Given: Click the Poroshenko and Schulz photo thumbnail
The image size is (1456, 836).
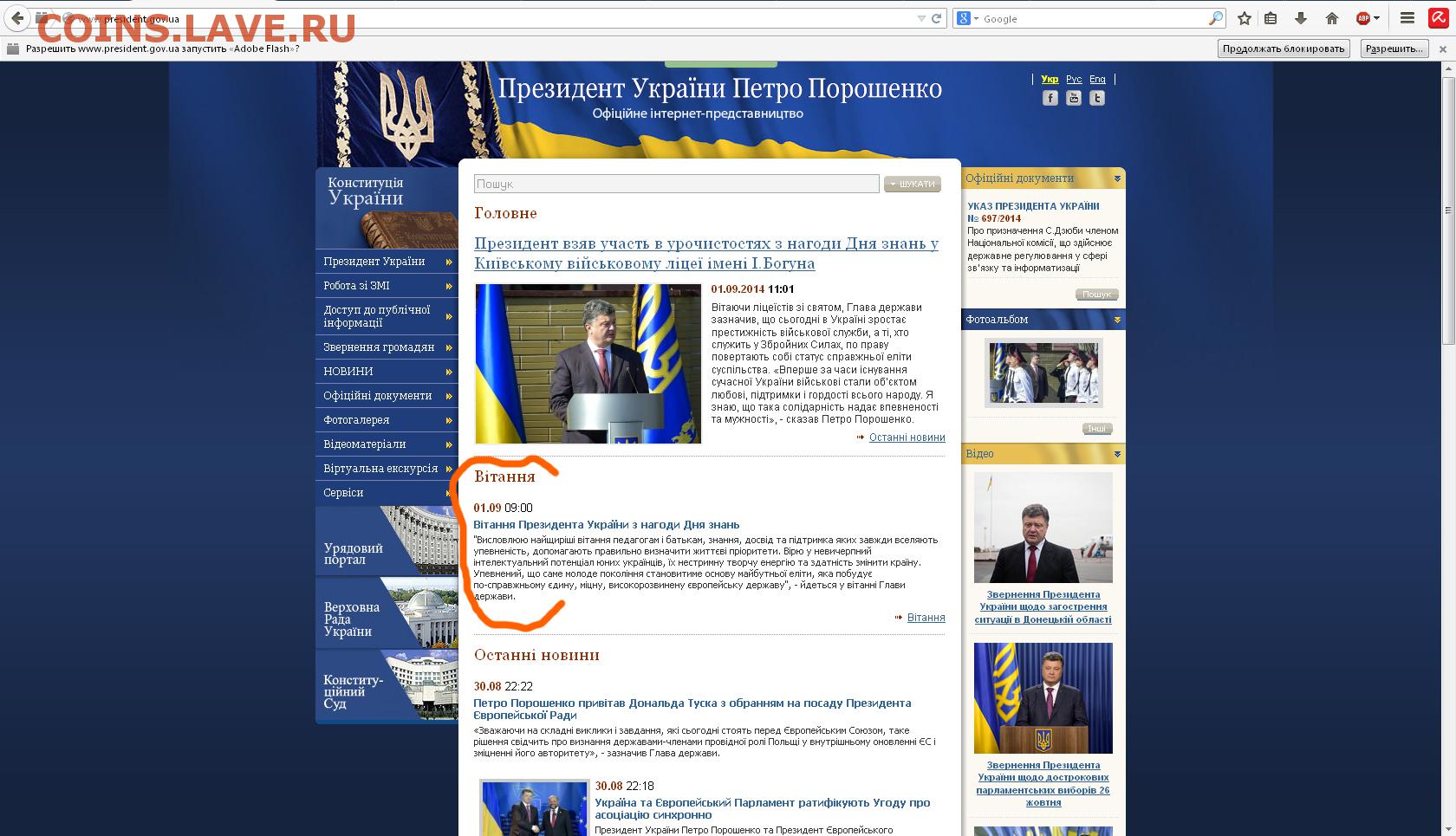Looking at the screenshot, I should pos(534,808).
